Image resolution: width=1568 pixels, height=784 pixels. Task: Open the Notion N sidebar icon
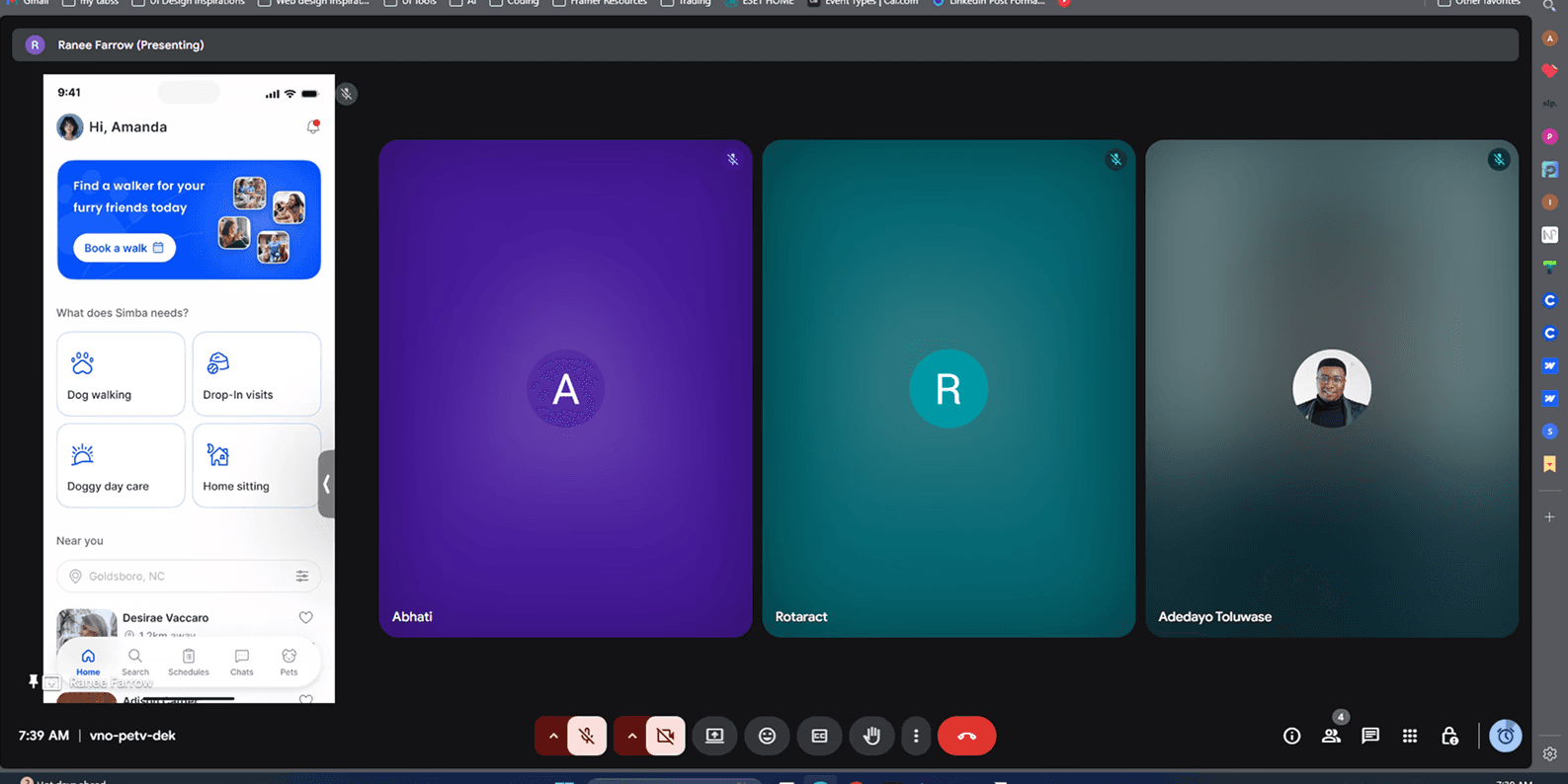[1549, 234]
